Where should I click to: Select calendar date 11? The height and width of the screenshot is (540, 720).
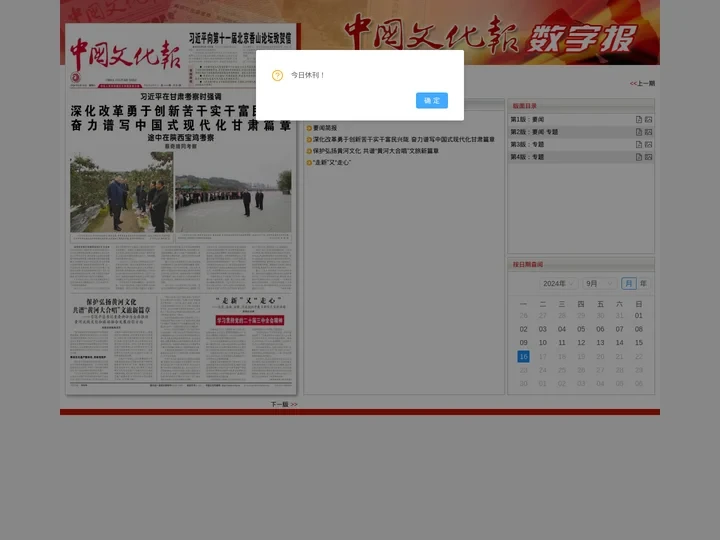coord(562,343)
